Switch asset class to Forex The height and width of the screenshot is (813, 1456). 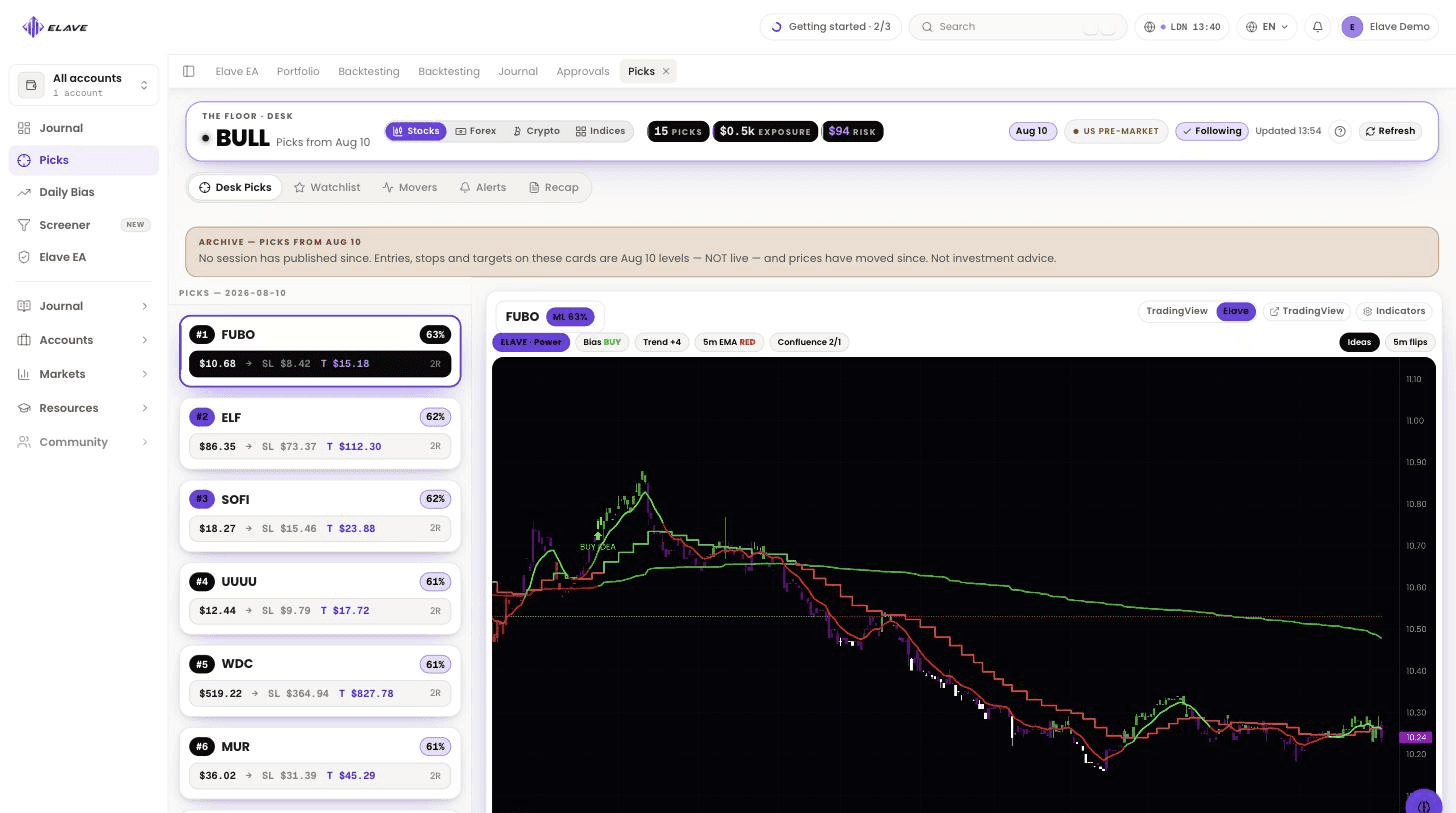pos(476,131)
